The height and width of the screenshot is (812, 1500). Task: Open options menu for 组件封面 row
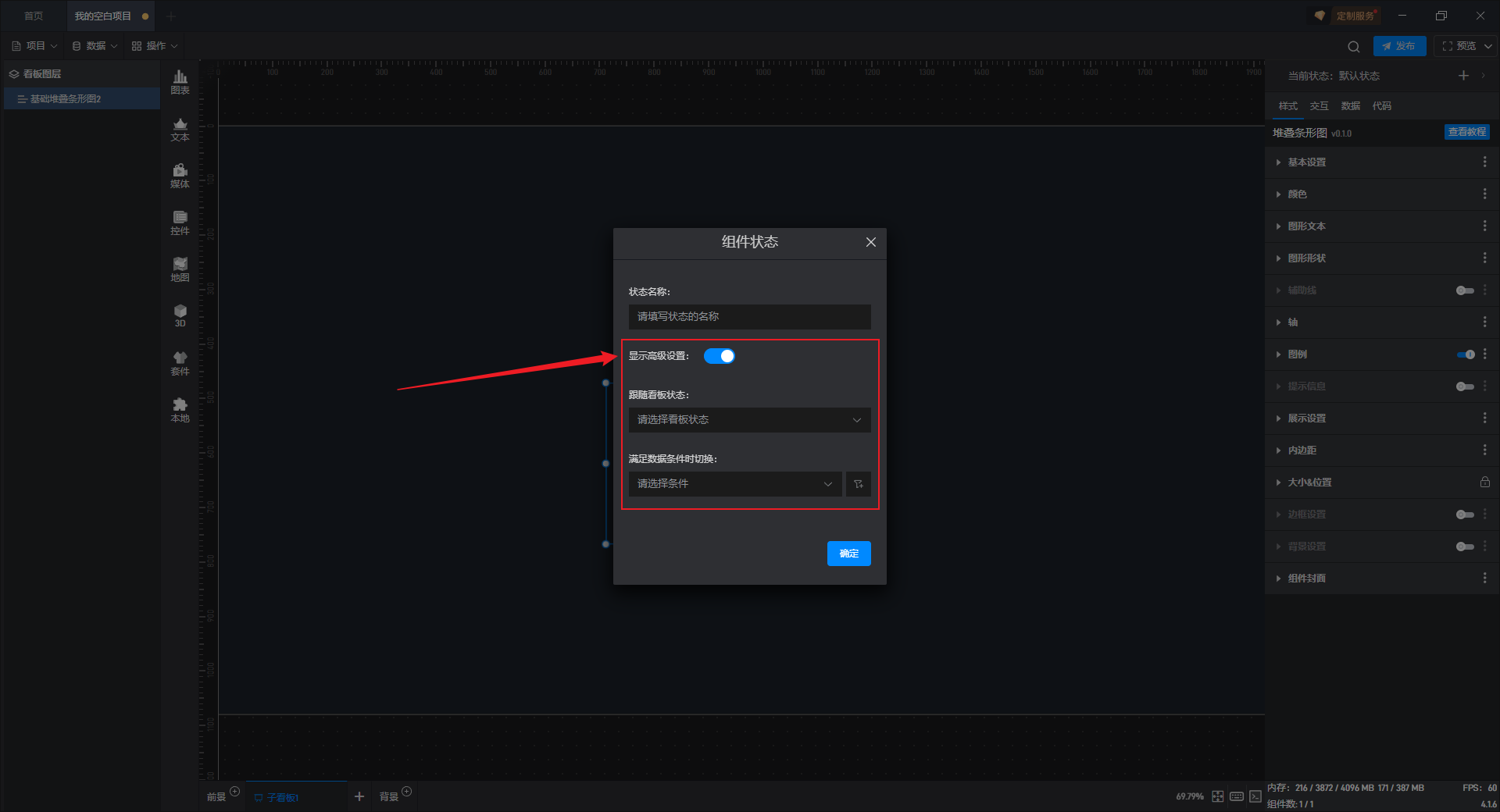pos(1484,578)
